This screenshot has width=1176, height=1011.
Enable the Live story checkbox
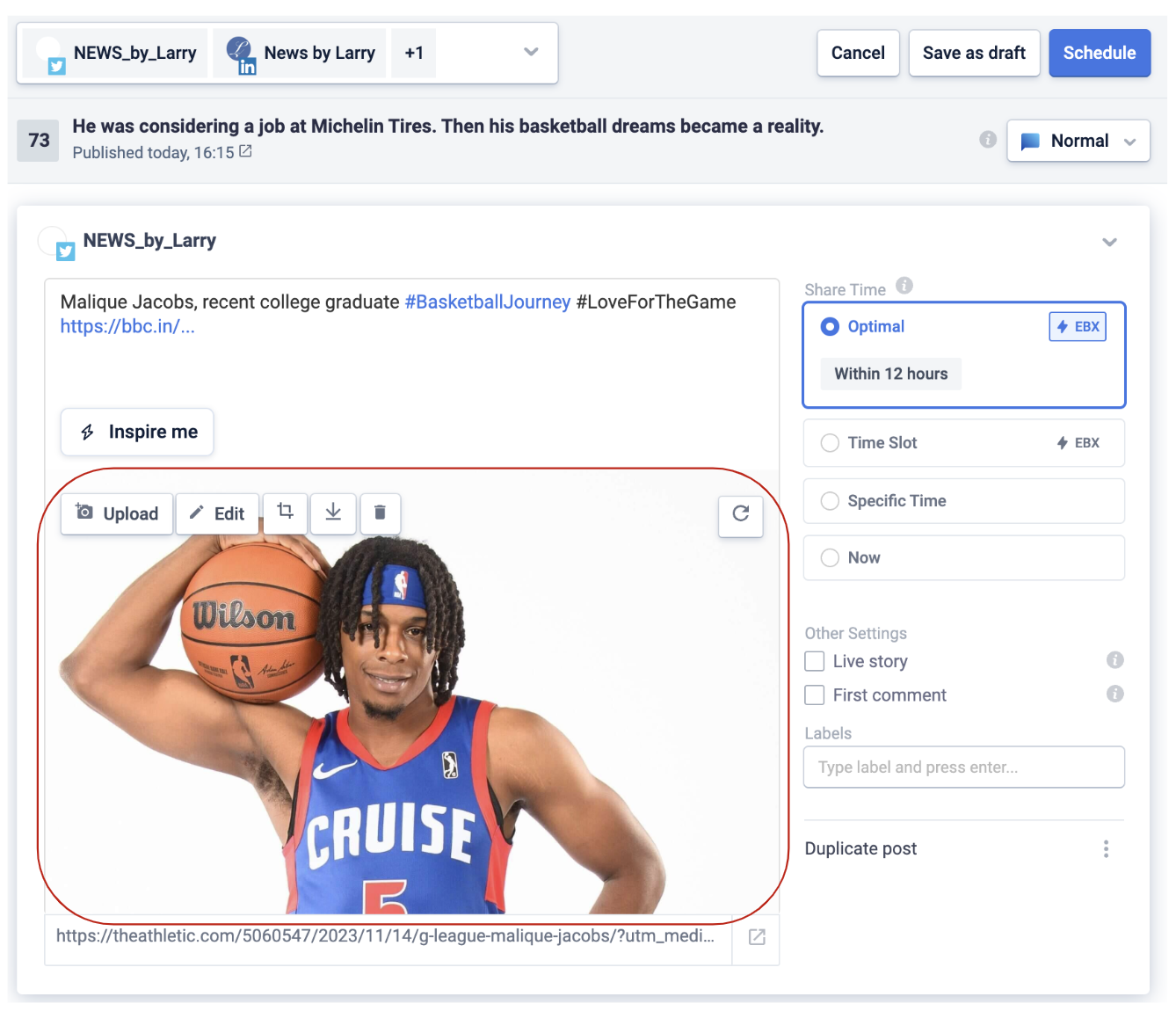815,661
